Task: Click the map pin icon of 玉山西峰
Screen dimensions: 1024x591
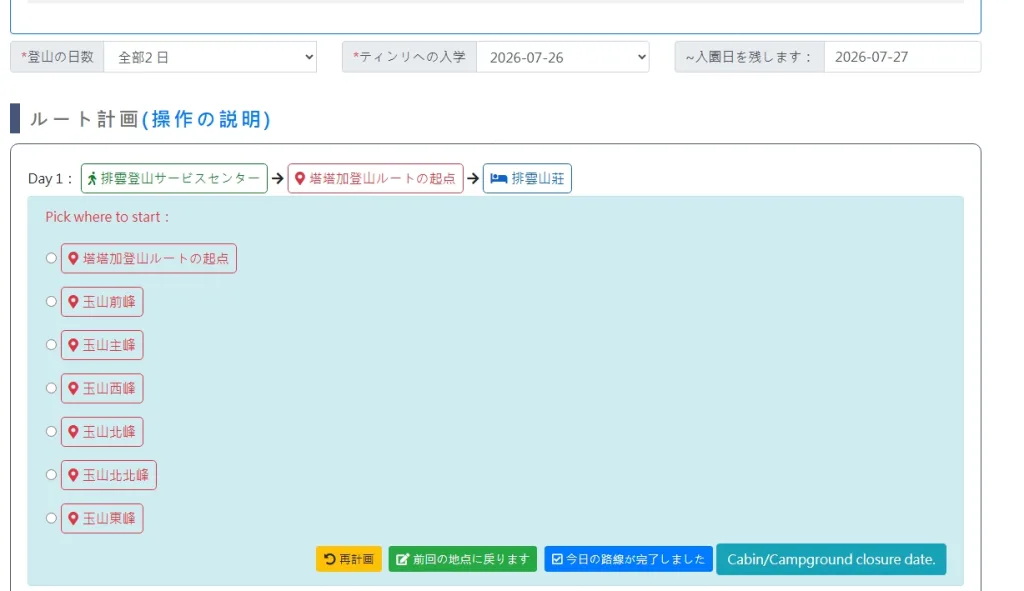Action: (x=73, y=388)
